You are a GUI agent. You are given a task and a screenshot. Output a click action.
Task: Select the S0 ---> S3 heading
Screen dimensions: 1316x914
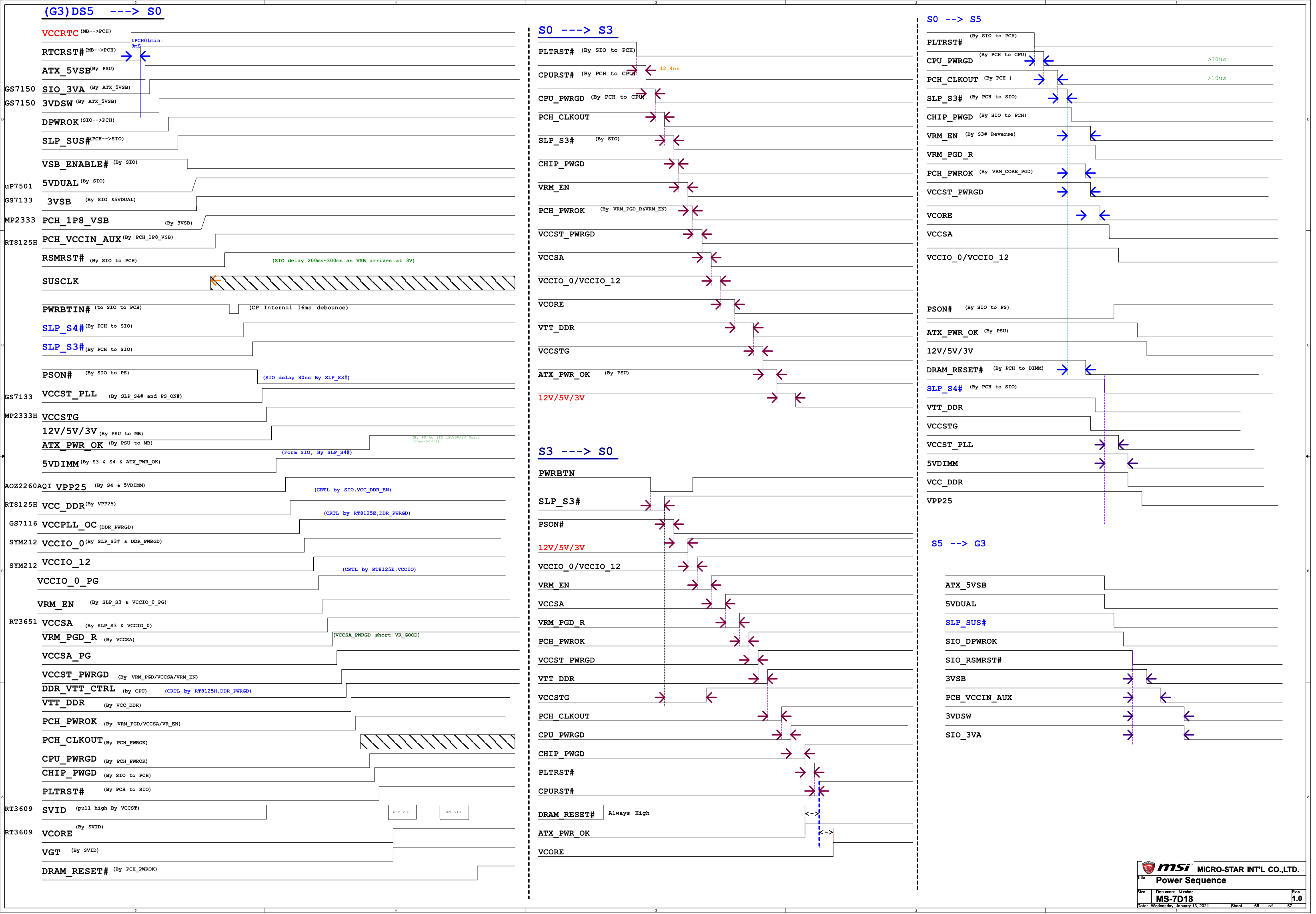pyautogui.click(x=575, y=30)
